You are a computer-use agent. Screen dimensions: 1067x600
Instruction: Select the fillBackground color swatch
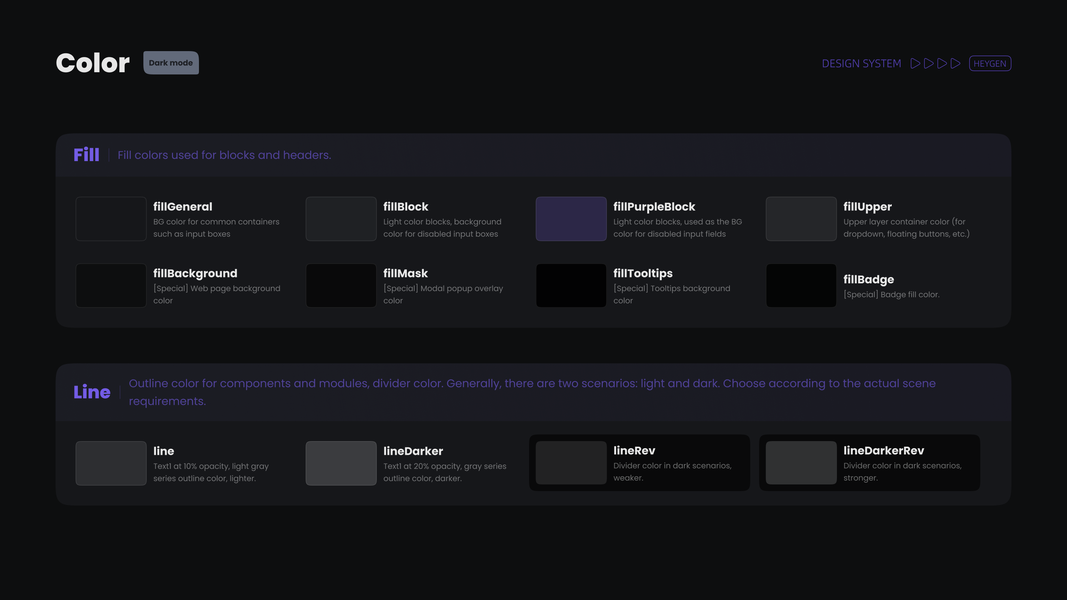[111, 286]
